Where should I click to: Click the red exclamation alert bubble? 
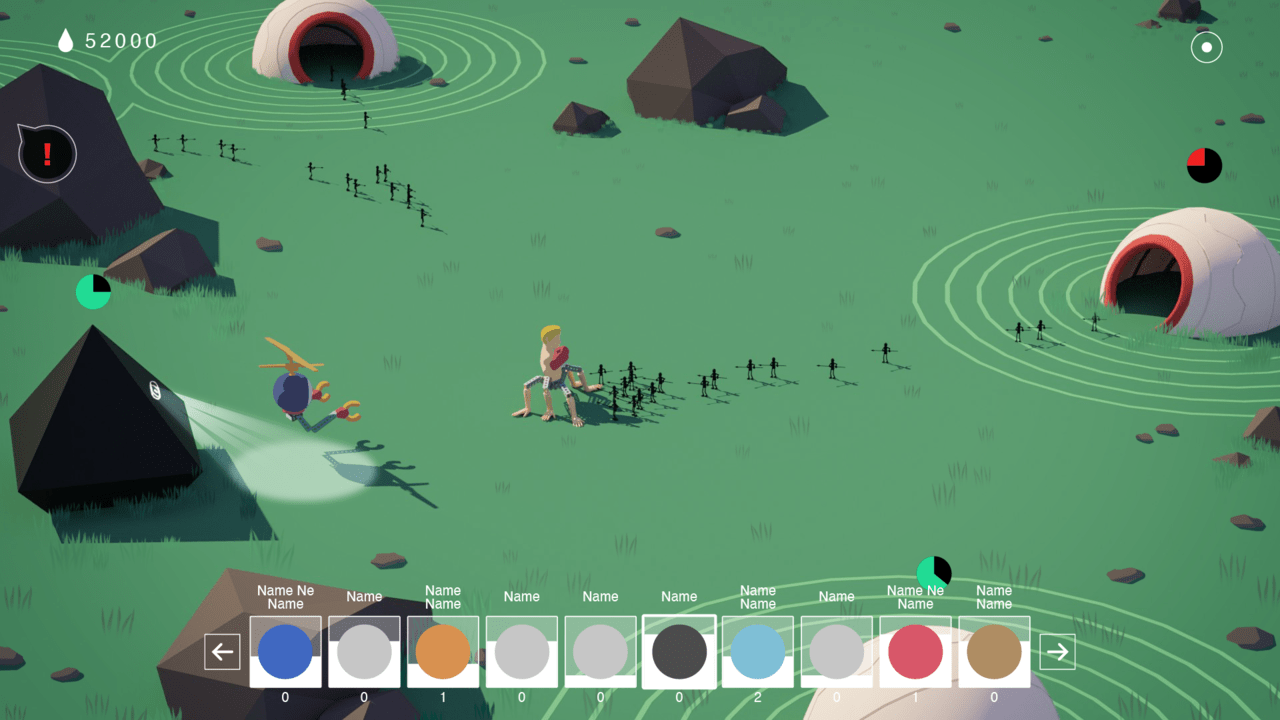click(47, 154)
